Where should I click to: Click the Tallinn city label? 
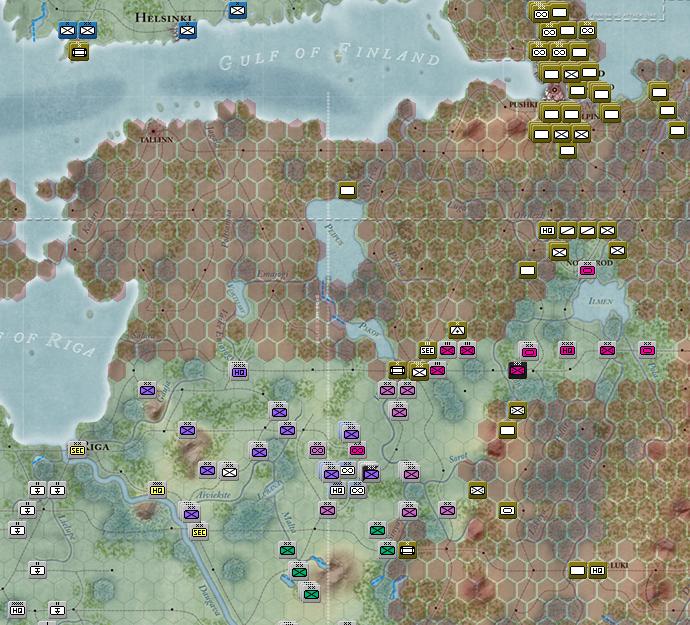point(156,140)
